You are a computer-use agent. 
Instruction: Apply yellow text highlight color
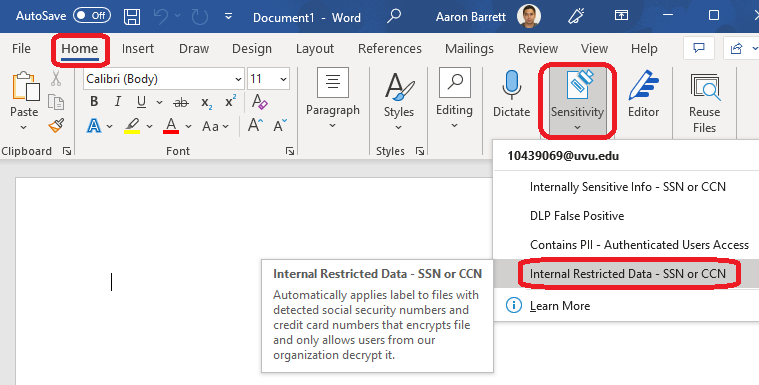(x=132, y=126)
